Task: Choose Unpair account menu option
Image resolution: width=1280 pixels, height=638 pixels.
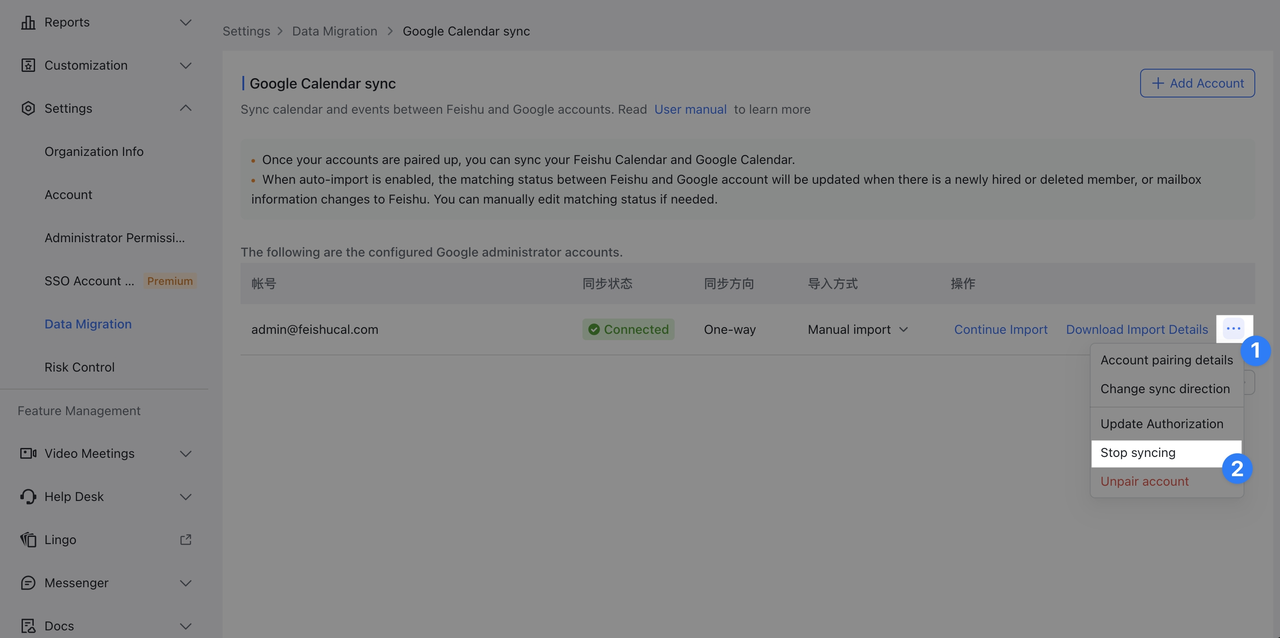Action: click(x=1144, y=481)
